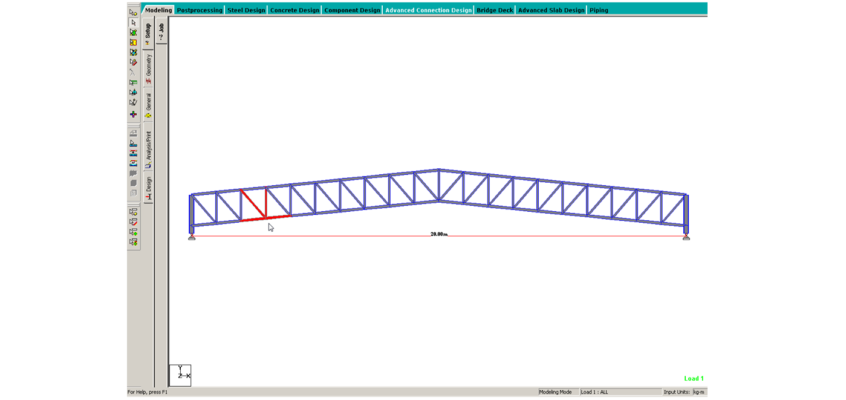The height and width of the screenshot is (400, 846).
Task: Select the Beams Cursor arrow tool
Action: (133, 22)
